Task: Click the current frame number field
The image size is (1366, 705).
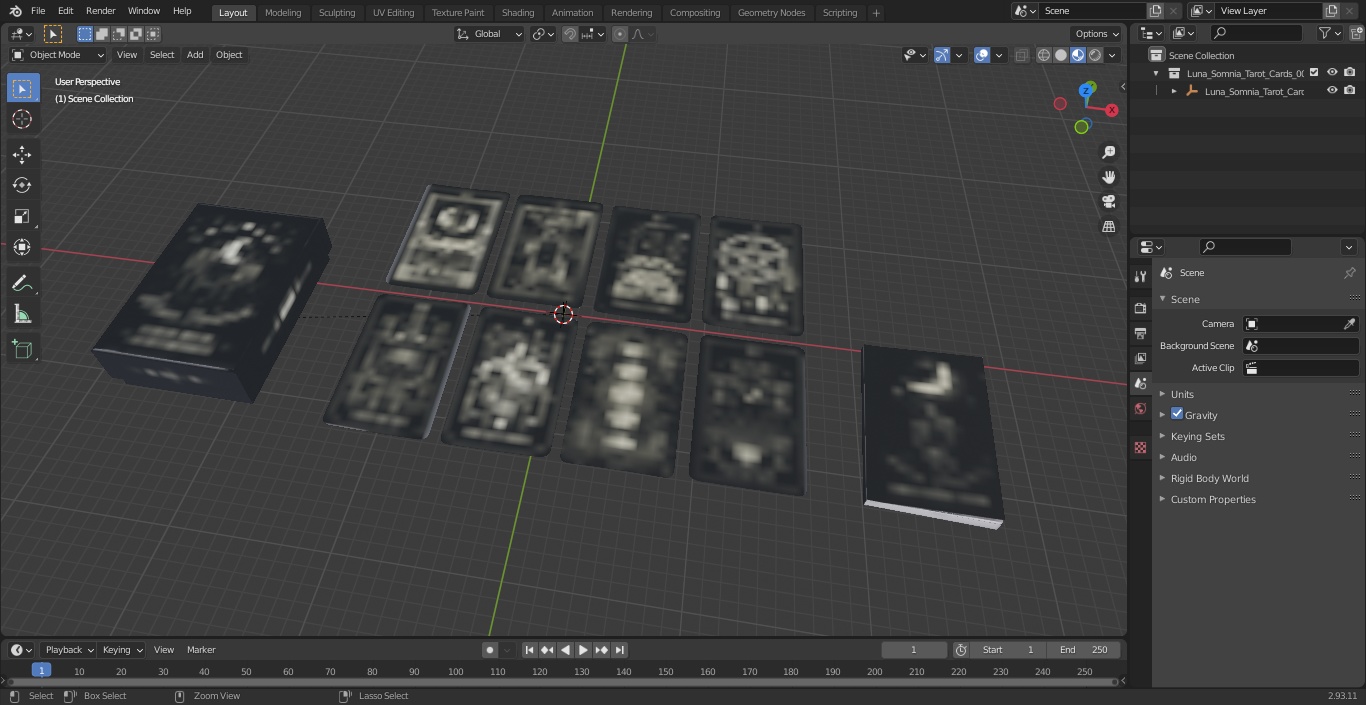Action: (914, 650)
